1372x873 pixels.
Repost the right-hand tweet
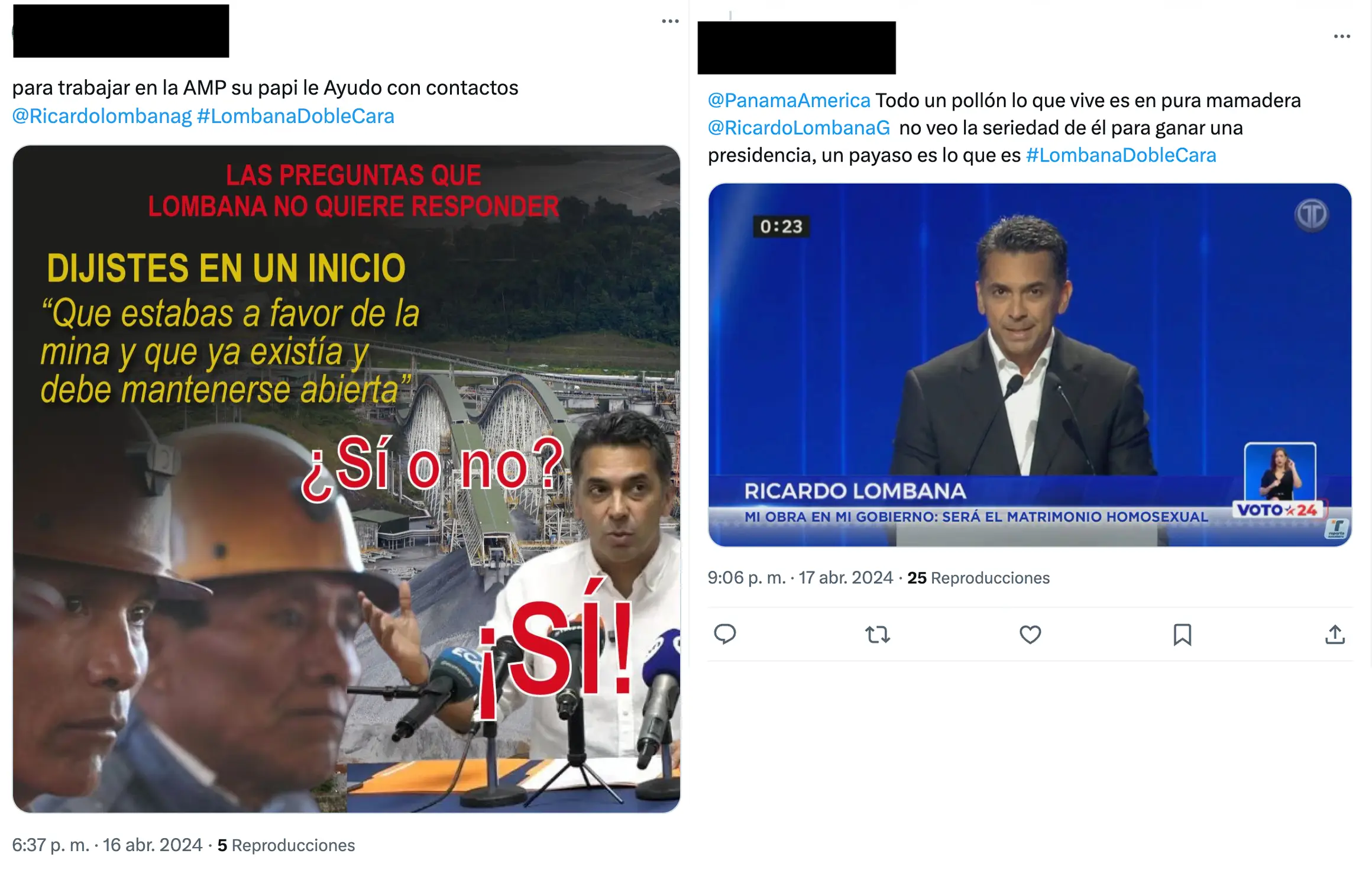pyautogui.click(x=877, y=635)
